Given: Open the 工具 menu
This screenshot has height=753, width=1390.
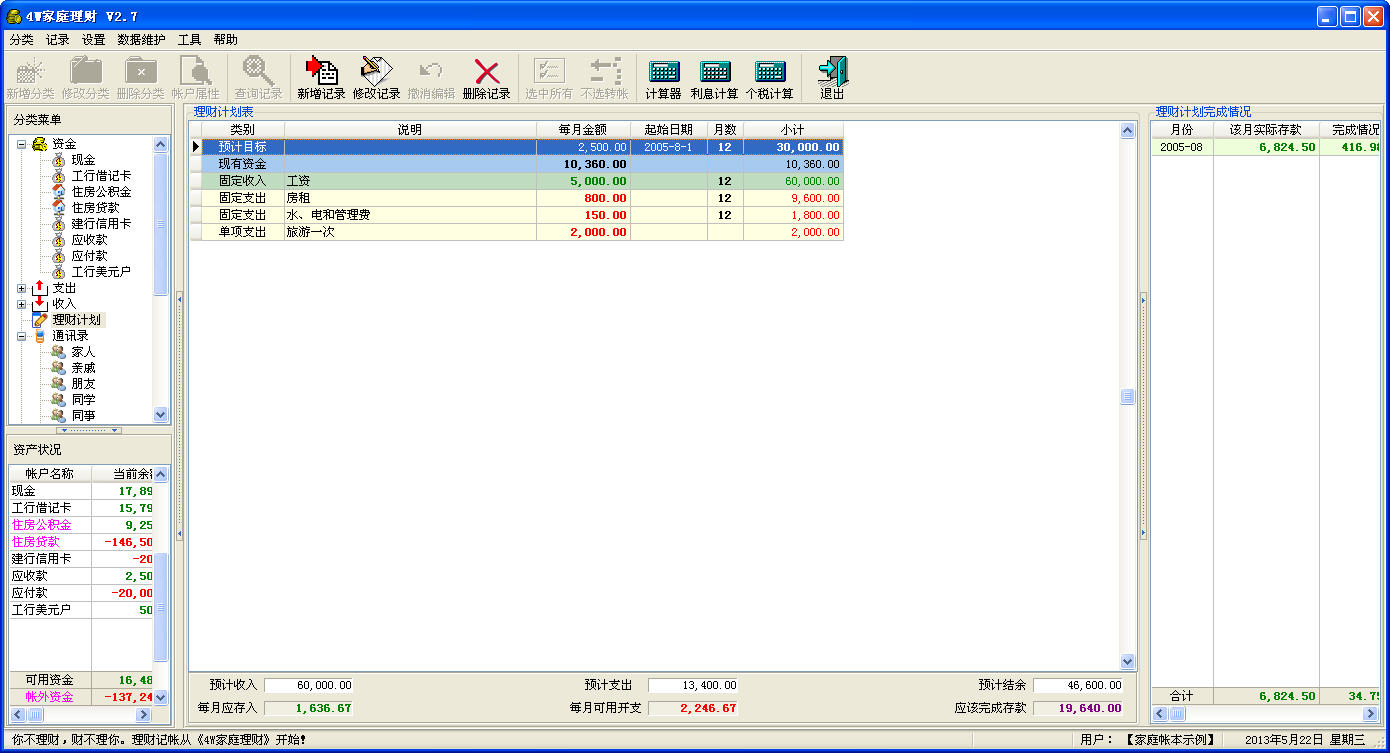Looking at the screenshot, I should tap(189, 40).
